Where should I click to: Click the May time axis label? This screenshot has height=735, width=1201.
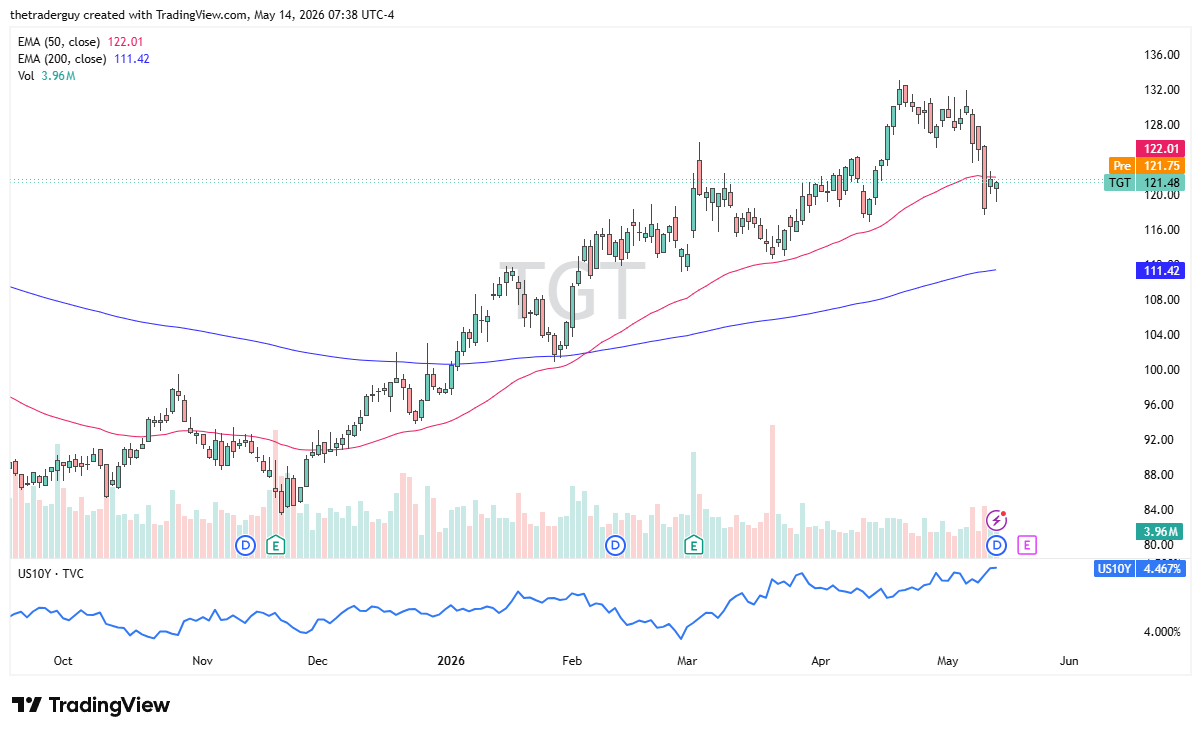coord(948,661)
